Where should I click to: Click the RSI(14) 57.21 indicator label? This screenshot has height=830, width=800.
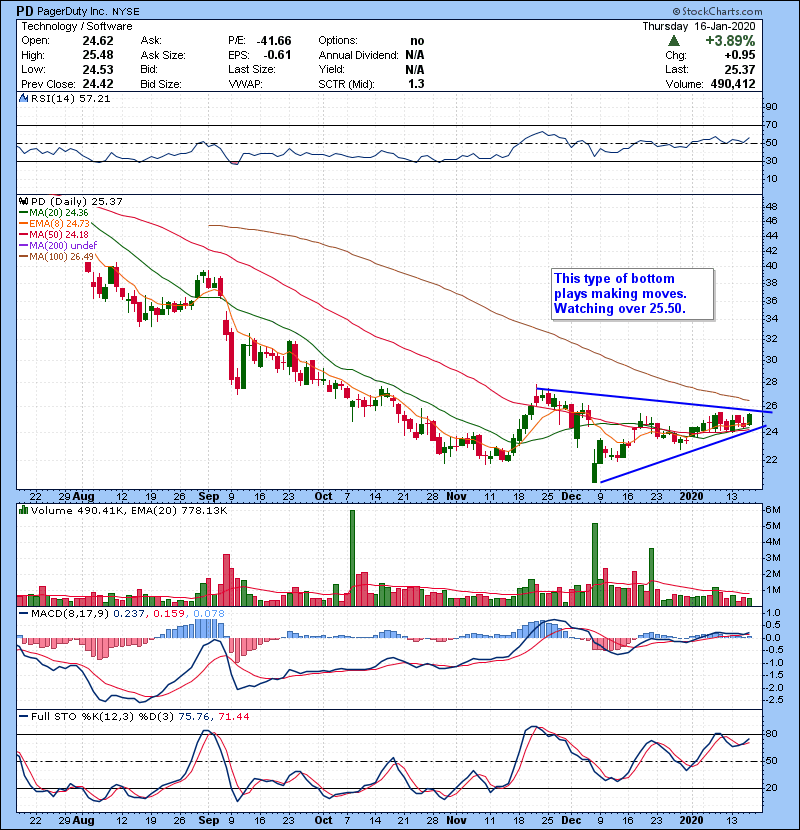[70, 98]
